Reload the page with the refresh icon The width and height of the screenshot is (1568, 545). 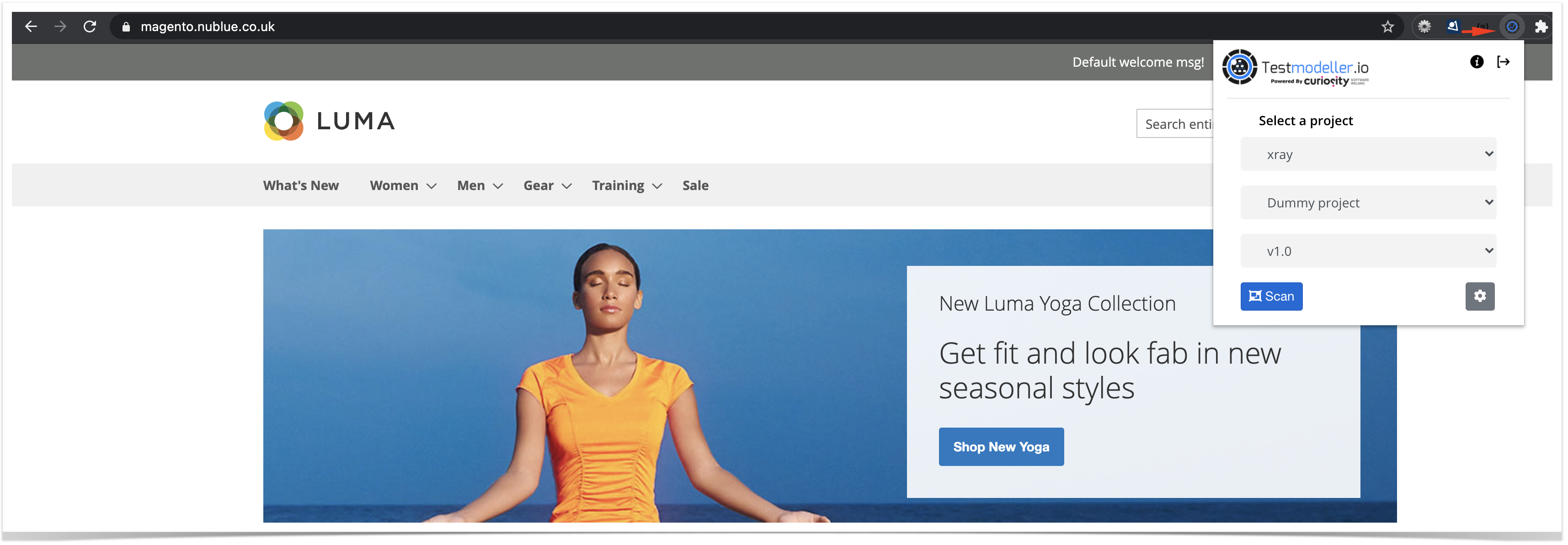point(90,27)
